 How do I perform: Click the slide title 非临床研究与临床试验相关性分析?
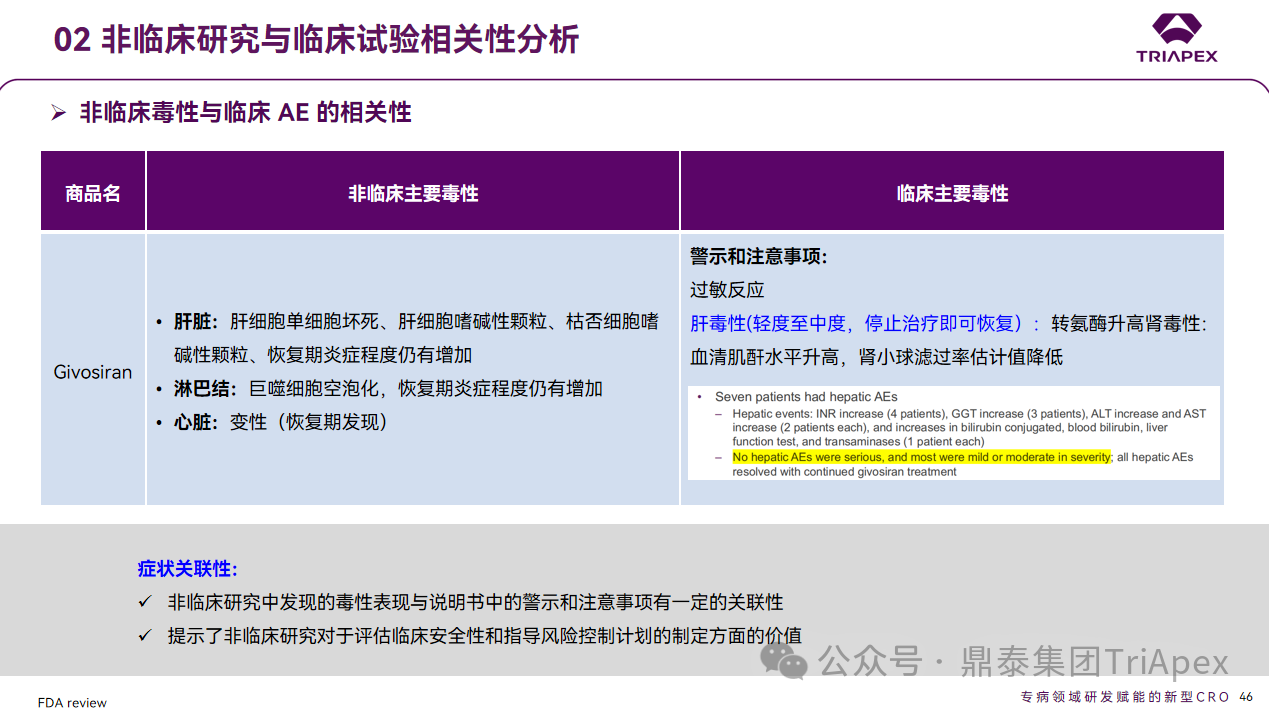[x=316, y=40]
